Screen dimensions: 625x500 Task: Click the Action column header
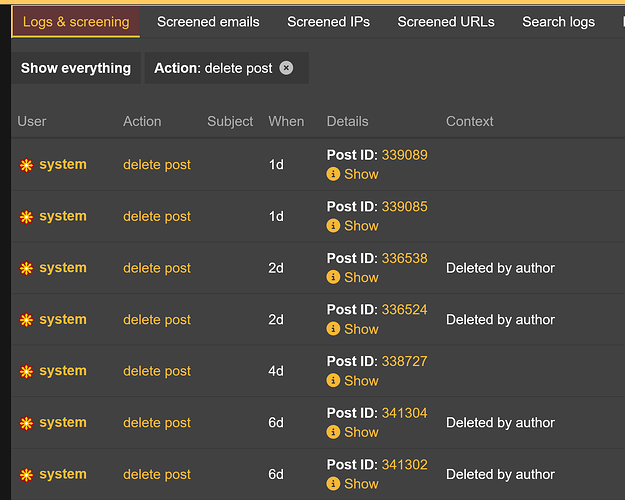click(x=142, y=121)
